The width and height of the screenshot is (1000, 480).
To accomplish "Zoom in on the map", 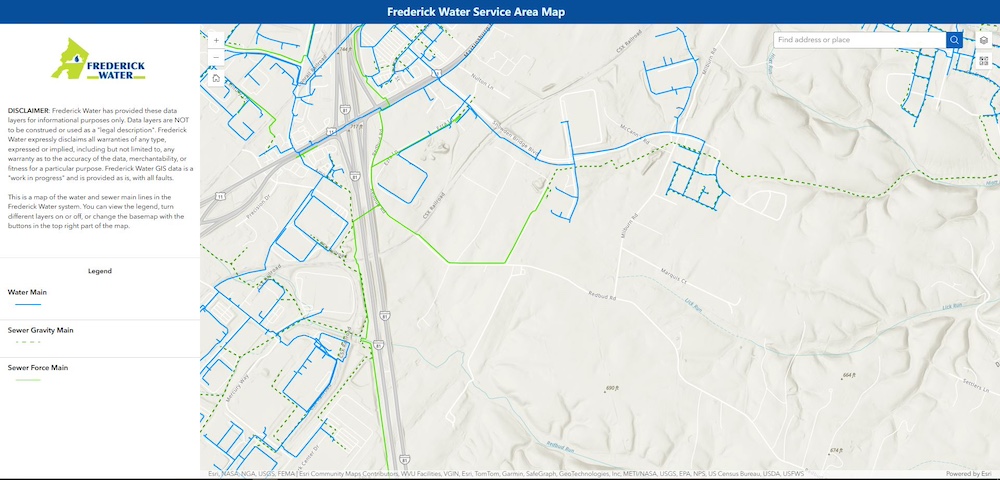I will coord(216,40).
